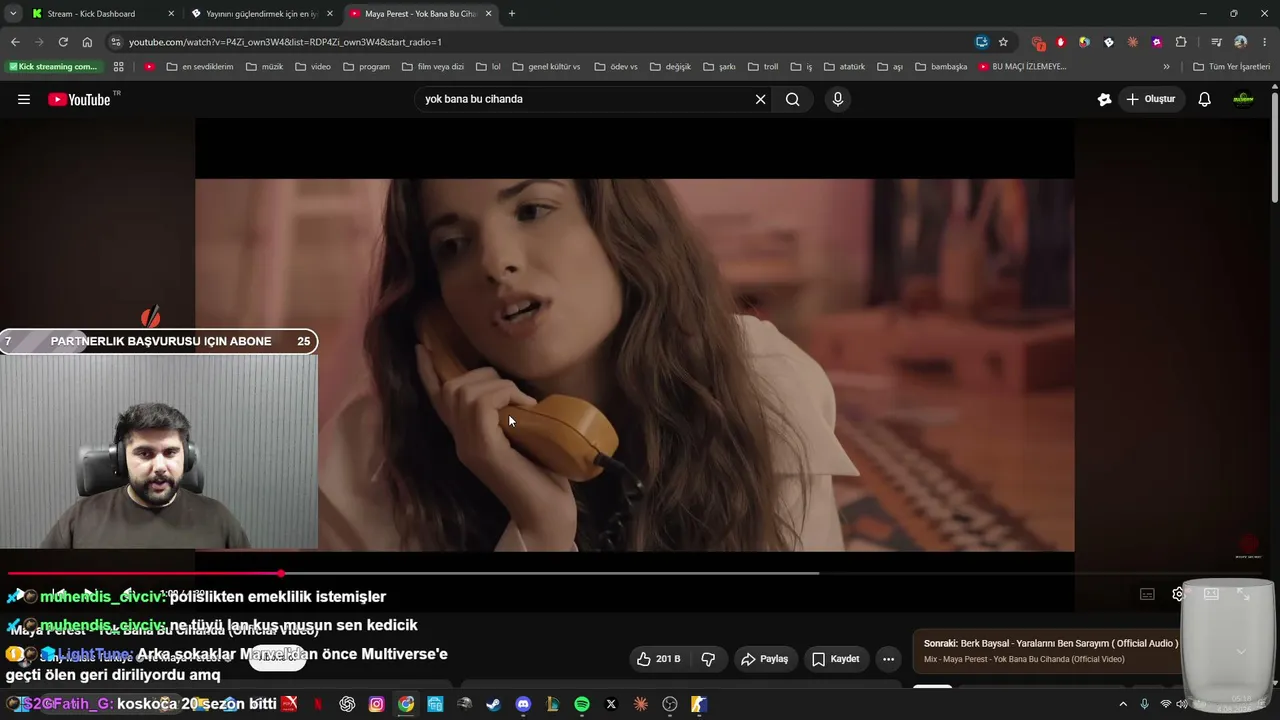Start voice search with the microphone icon

coord(838,99)
